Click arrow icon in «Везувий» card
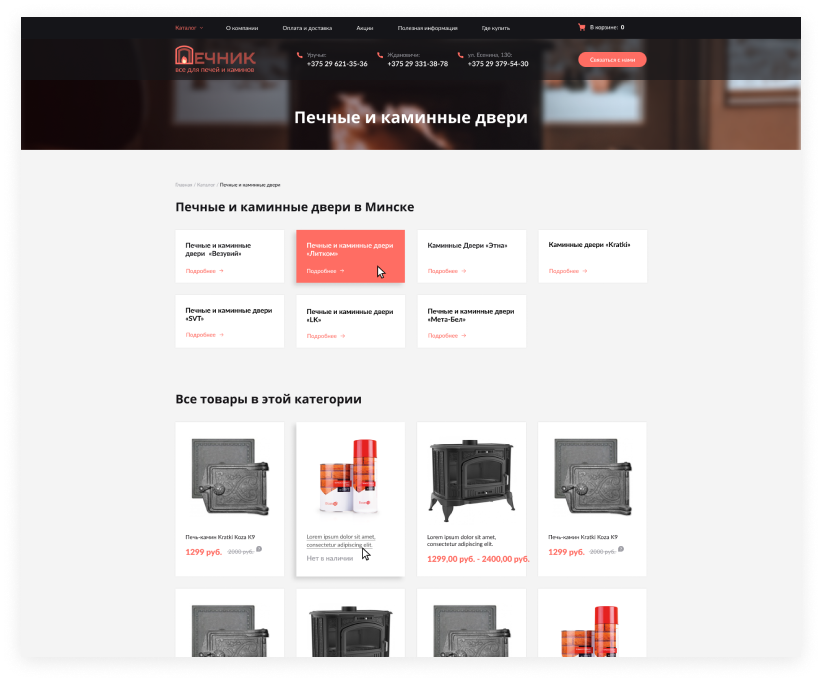This screenshot has width=822, height=682. click(221, 271)
